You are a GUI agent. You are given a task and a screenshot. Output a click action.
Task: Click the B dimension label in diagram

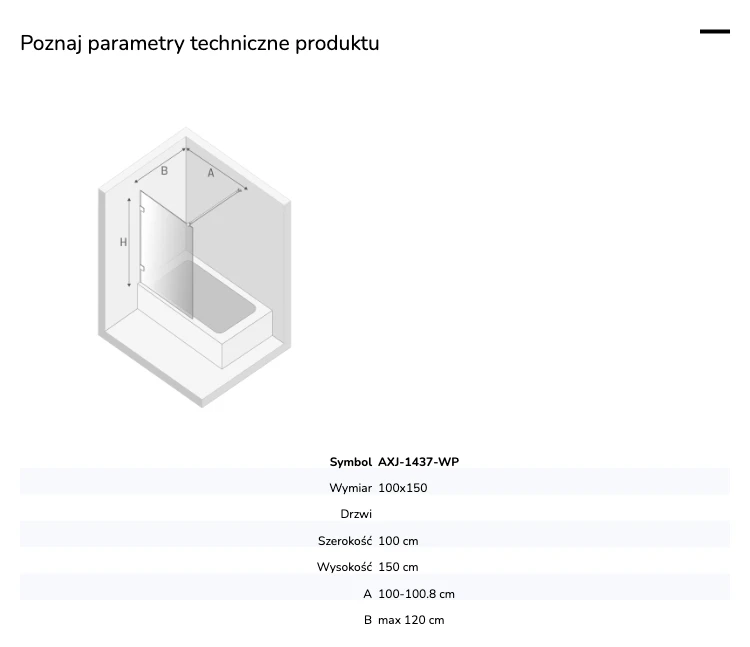coord(164,171)
